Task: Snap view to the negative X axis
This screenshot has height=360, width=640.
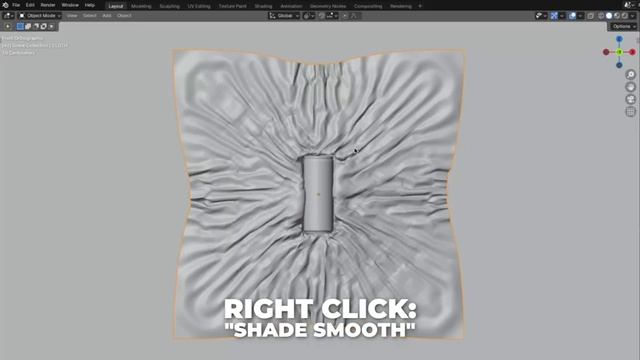Action: pyautogui.click(x=606, y=52)
